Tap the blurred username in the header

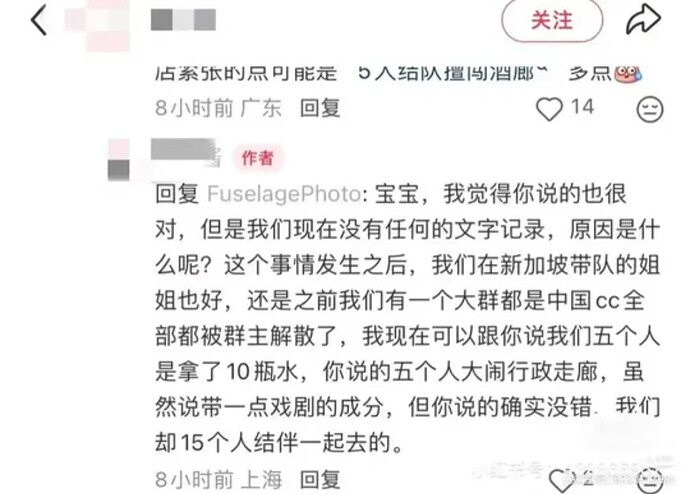coord(183,20)
